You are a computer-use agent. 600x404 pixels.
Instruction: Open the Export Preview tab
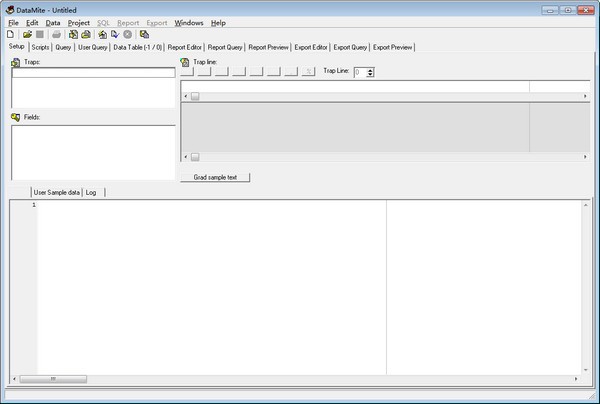click(x=393, y=47)
